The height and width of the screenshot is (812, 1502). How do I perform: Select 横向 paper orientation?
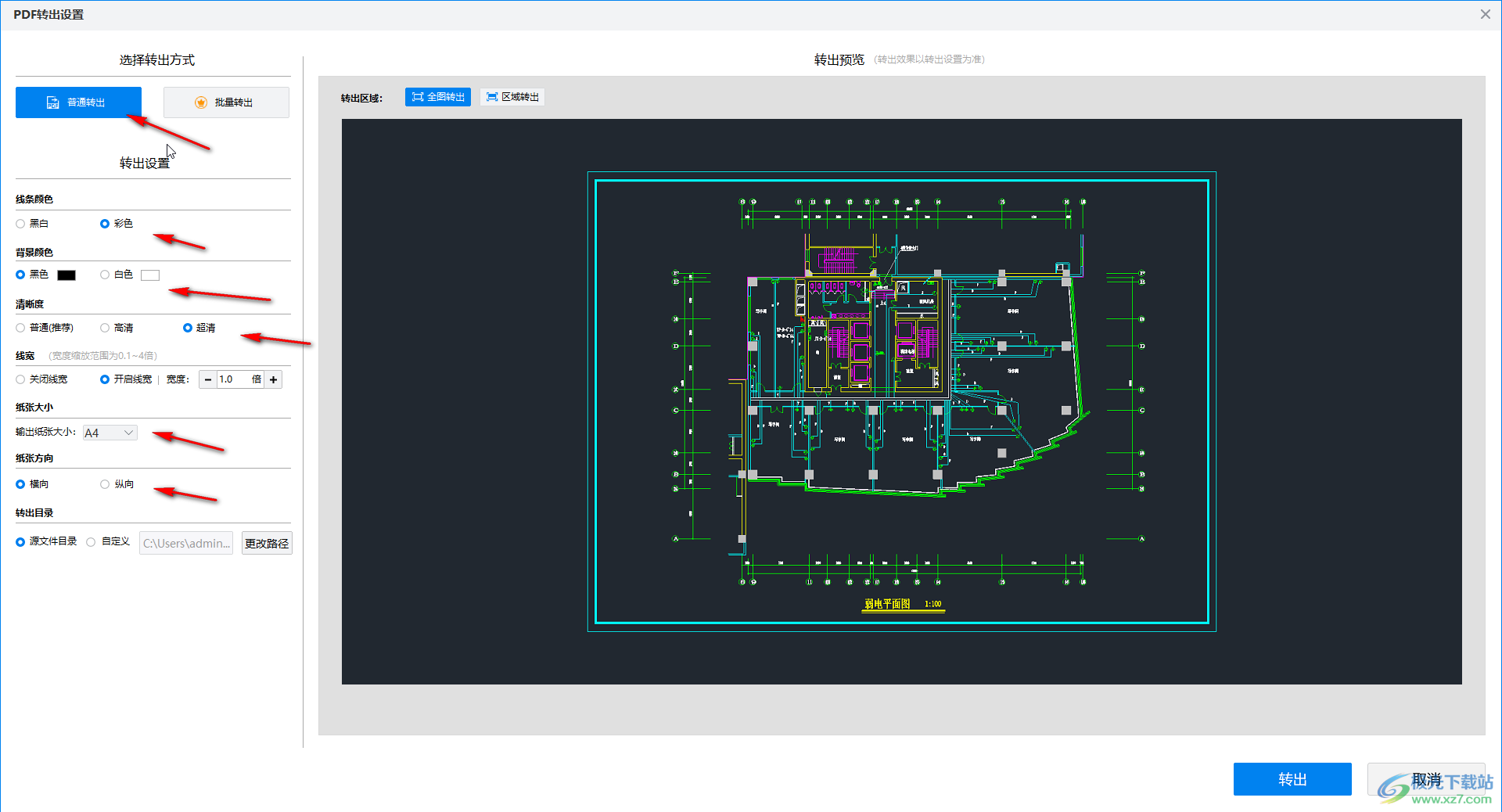(20, 484)
